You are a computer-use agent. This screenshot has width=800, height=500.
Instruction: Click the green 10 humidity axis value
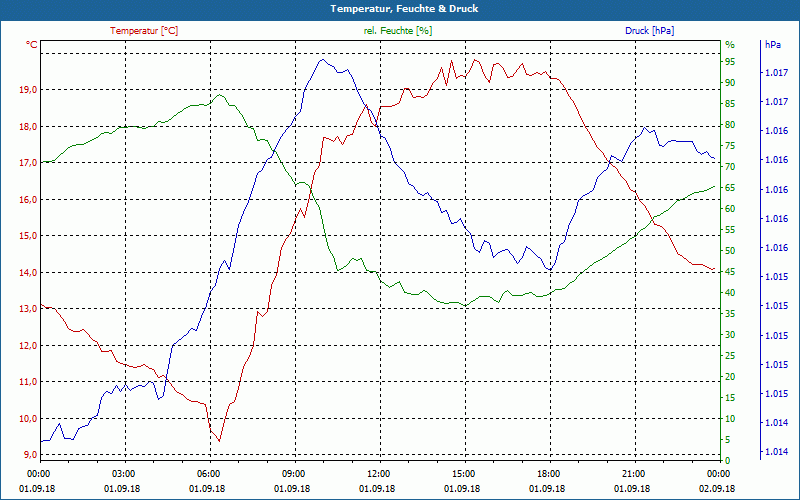(730, 419)
